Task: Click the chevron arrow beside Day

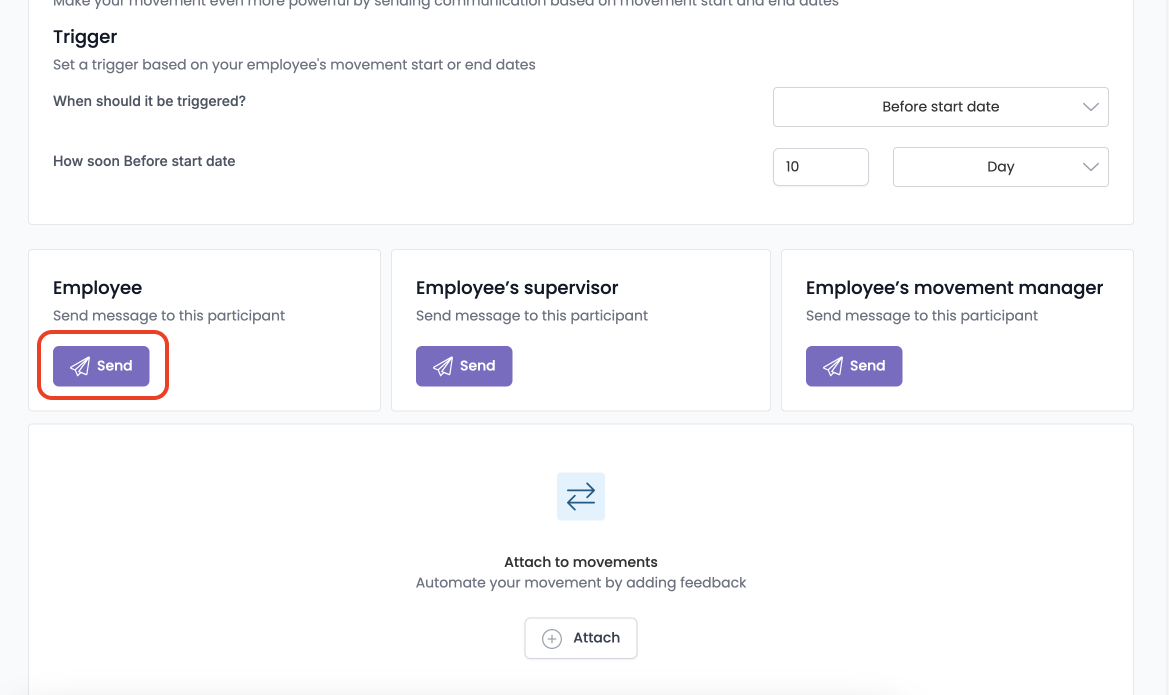Action: (1091, 167)
